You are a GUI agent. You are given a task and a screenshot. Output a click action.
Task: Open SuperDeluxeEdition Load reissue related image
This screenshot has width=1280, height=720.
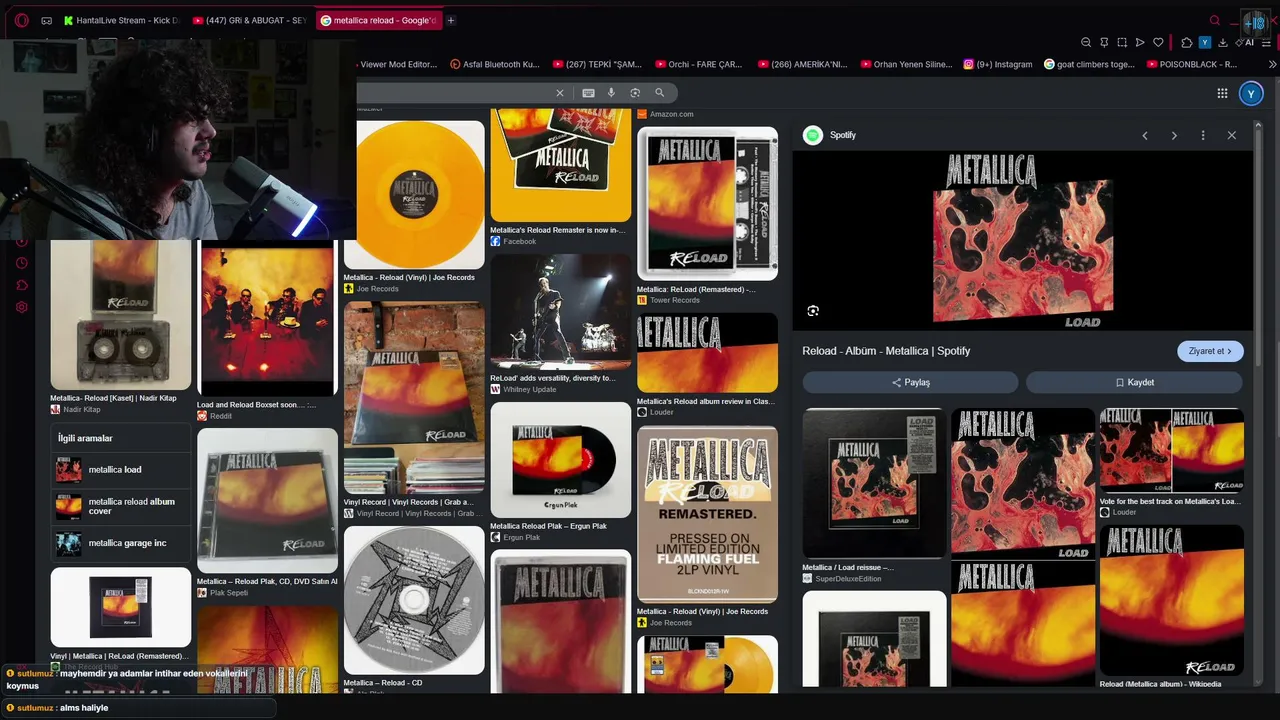point(874,483)
